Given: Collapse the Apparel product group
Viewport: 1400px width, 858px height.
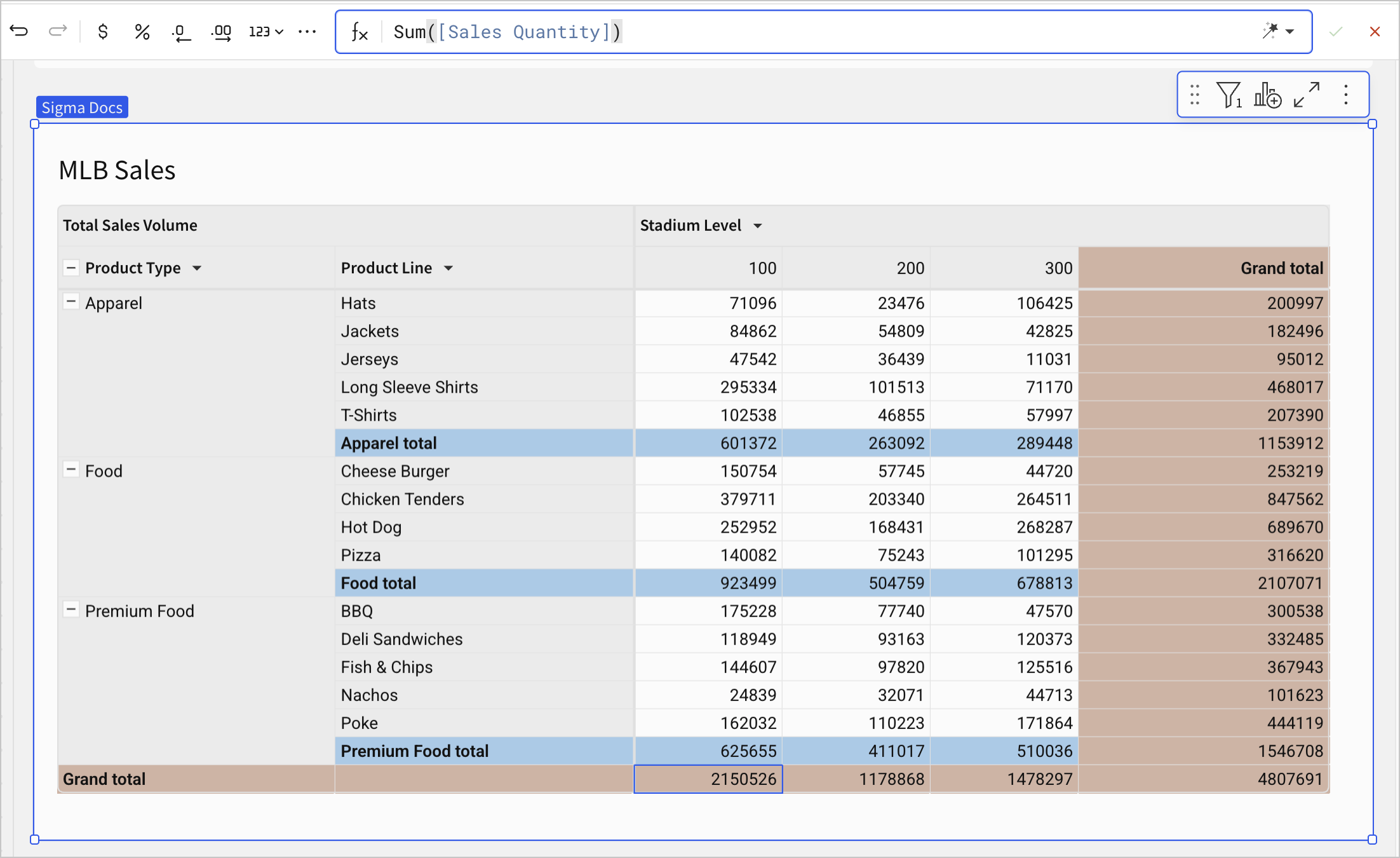Looking at the screenshot, I should [71, 302].
